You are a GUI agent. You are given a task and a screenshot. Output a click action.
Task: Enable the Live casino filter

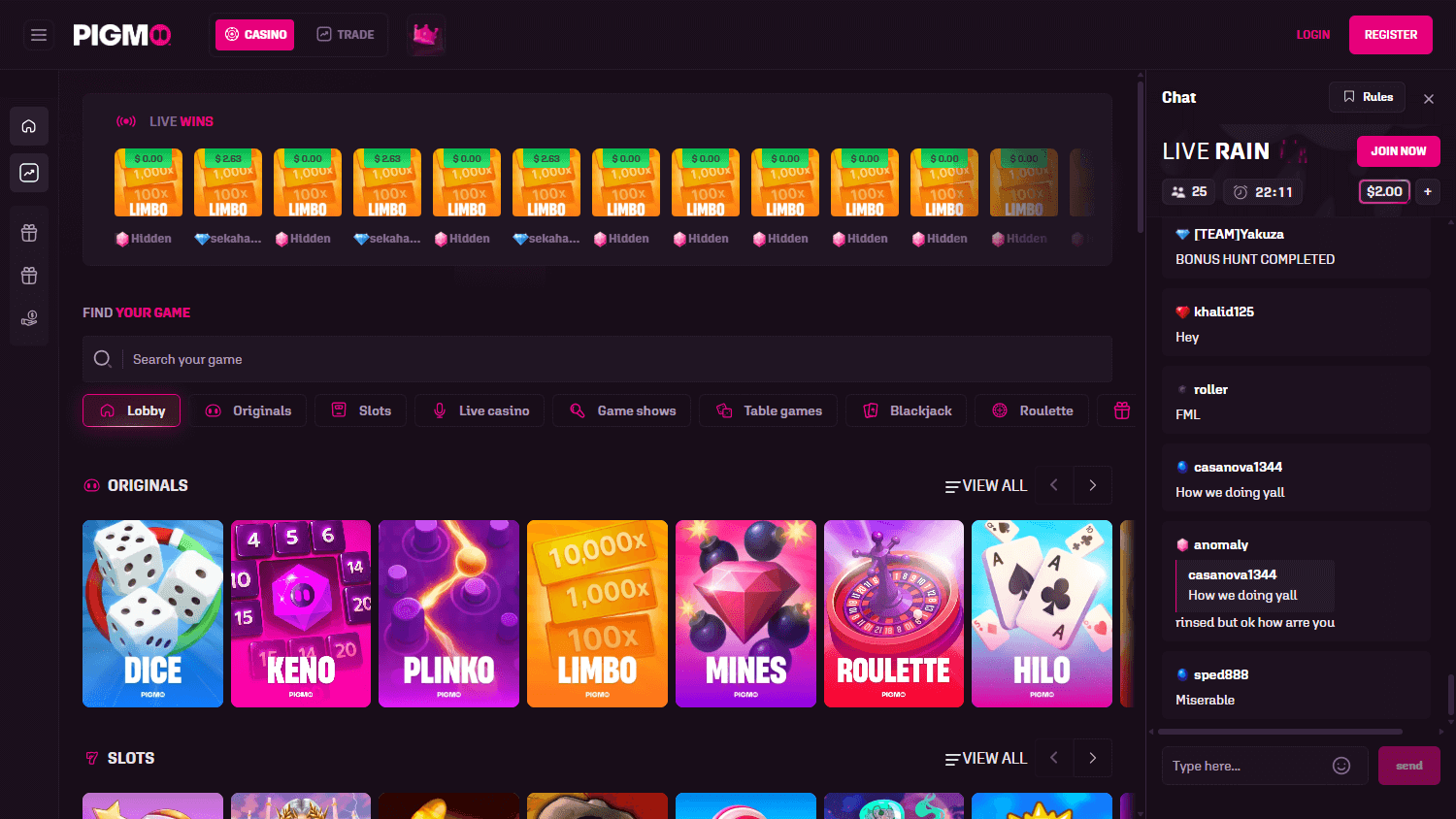click(479, 410)
